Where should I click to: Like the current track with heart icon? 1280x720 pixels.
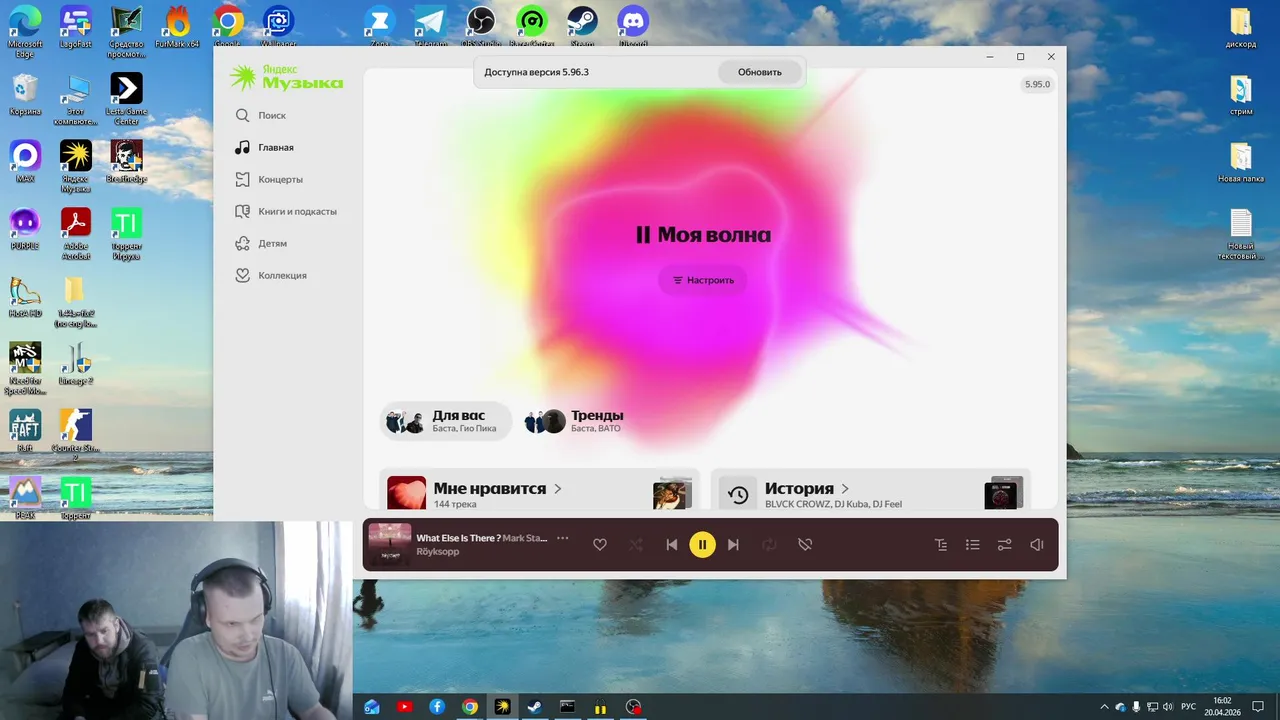[x=600, y=545]
